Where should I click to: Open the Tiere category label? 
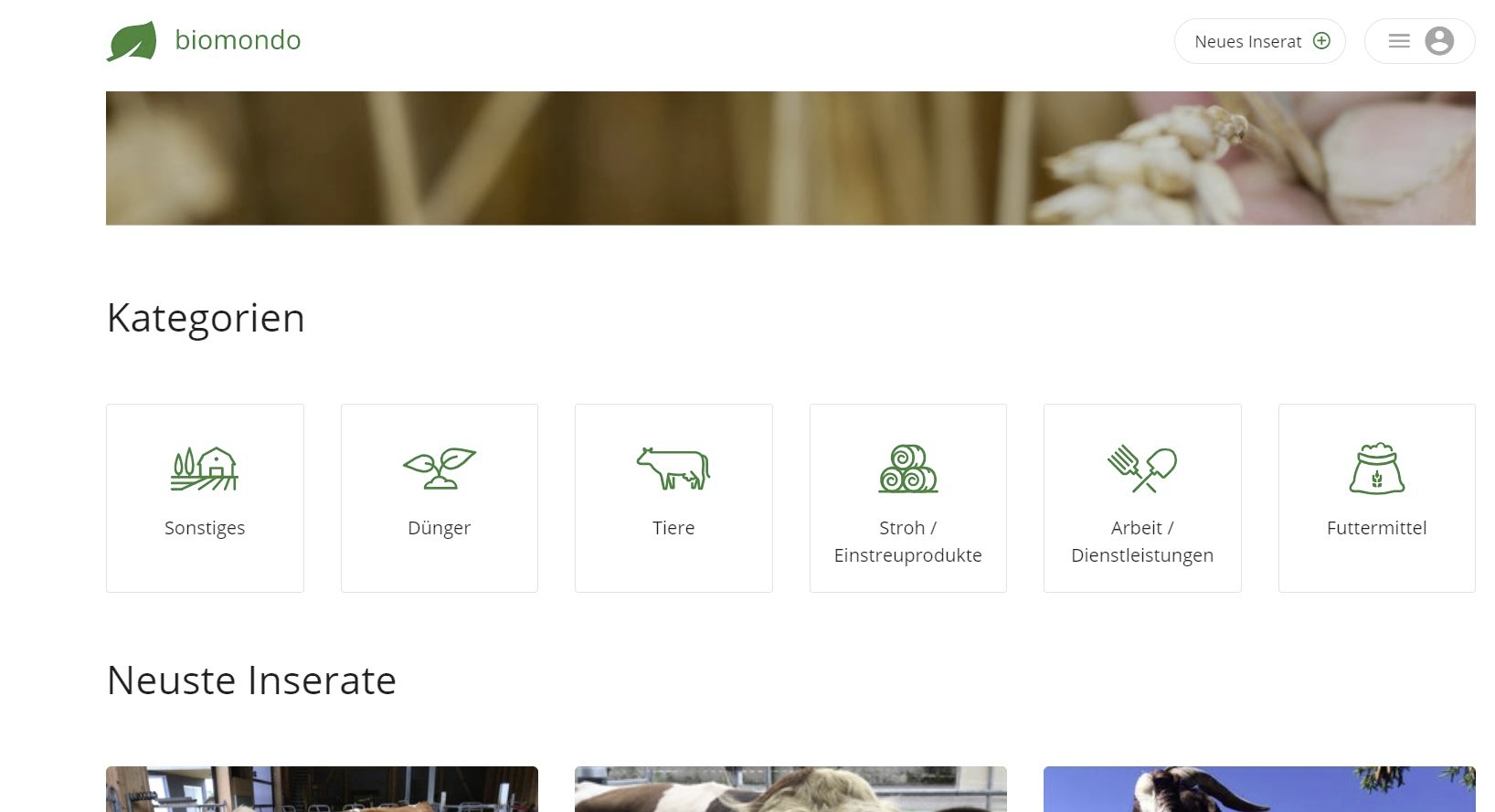[673, 528]
